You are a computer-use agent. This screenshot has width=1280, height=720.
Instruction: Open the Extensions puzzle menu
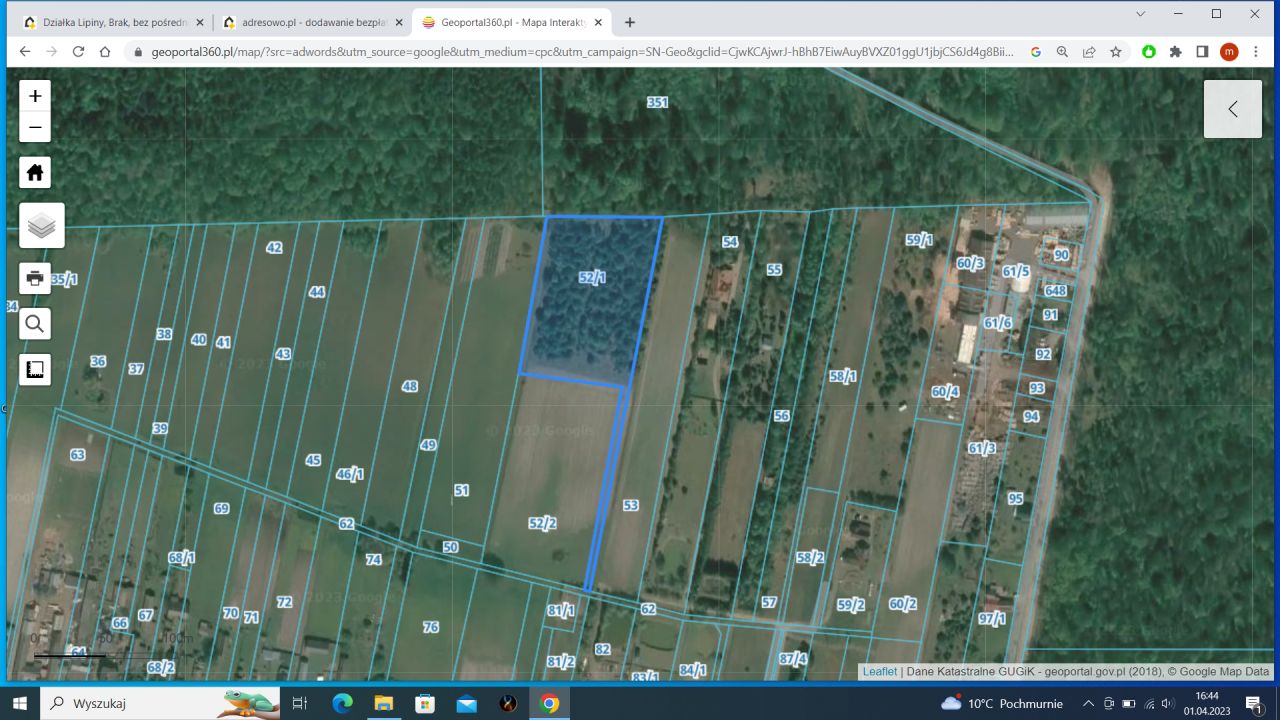click(1176, 52)
